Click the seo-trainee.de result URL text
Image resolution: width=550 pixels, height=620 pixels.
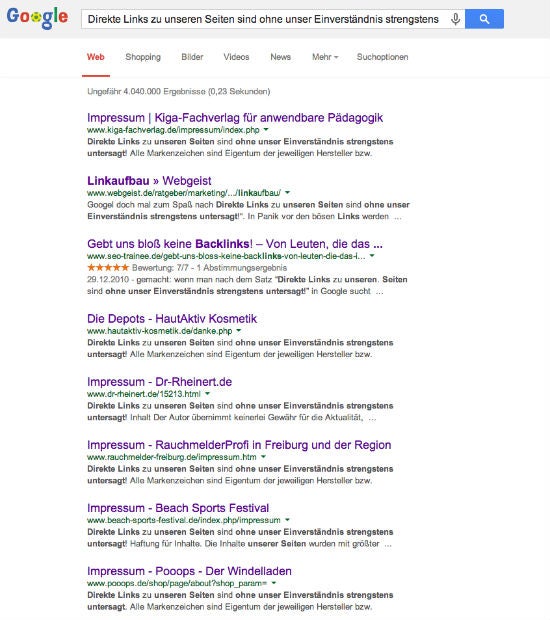click(226, 256)
